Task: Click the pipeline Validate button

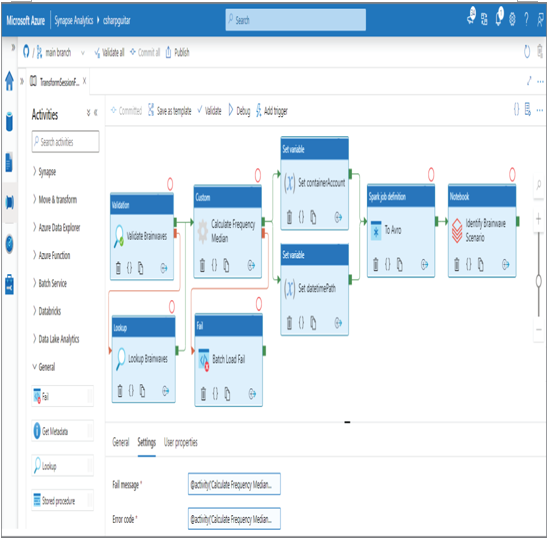Action: 209,111
